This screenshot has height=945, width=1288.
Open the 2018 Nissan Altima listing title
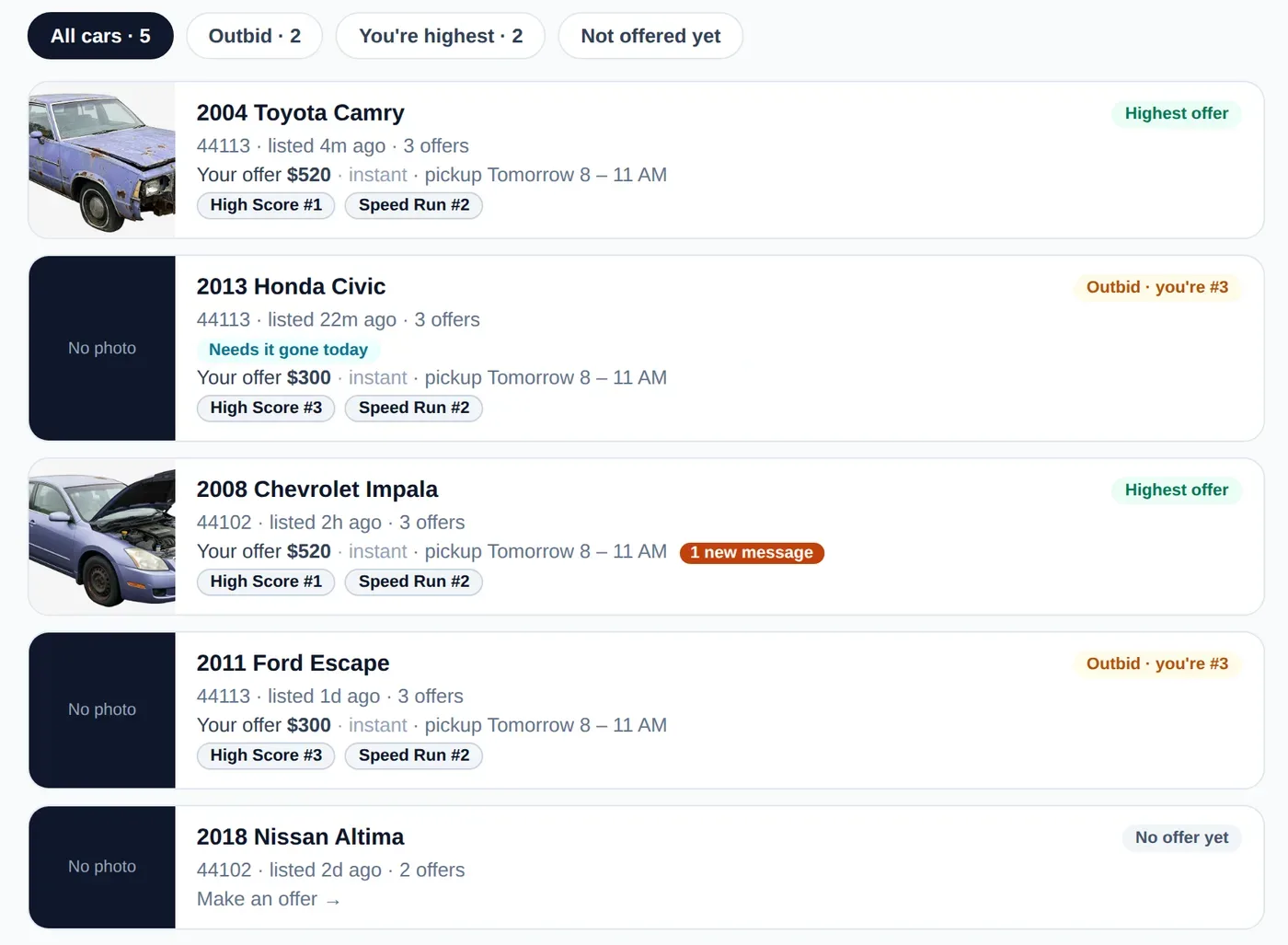coord(301,836)
